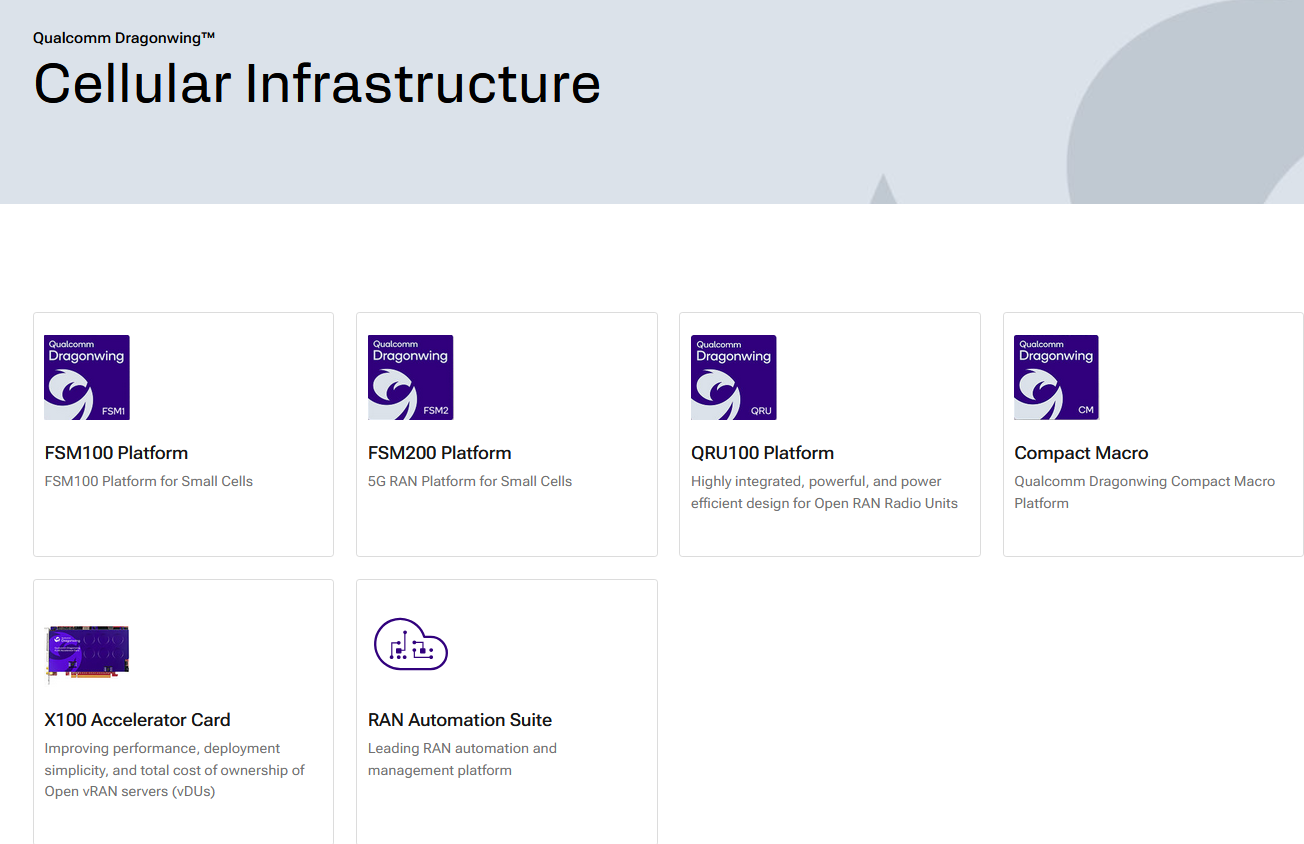
Task: Open the X100 Accelerator Card title
Action: 137,720
